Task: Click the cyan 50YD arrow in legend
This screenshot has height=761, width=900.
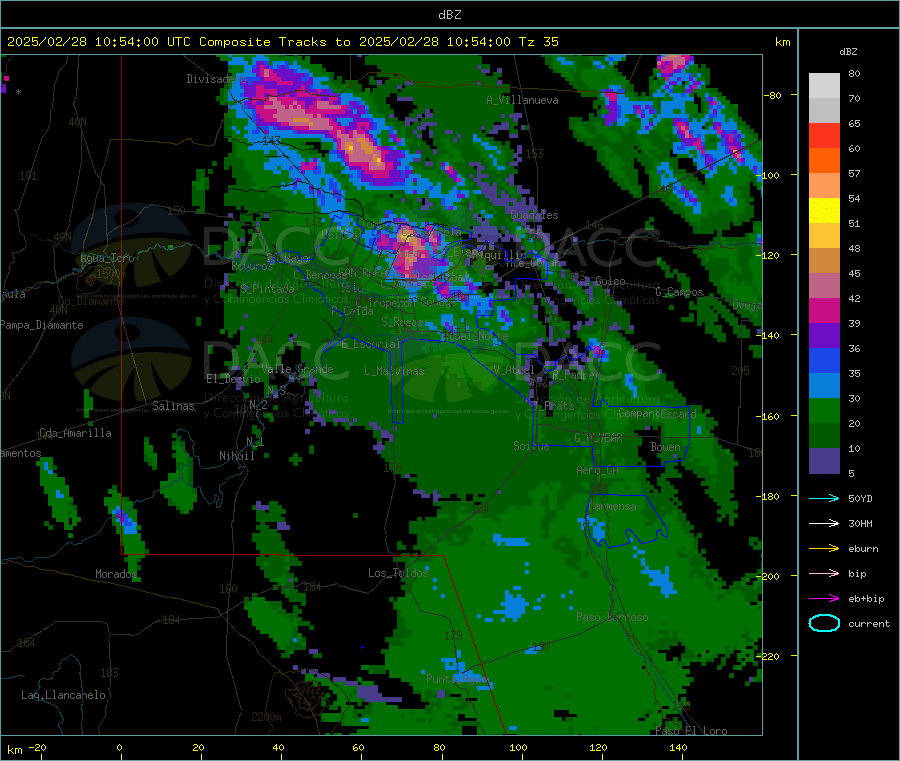Action: (x=824, y=498)
